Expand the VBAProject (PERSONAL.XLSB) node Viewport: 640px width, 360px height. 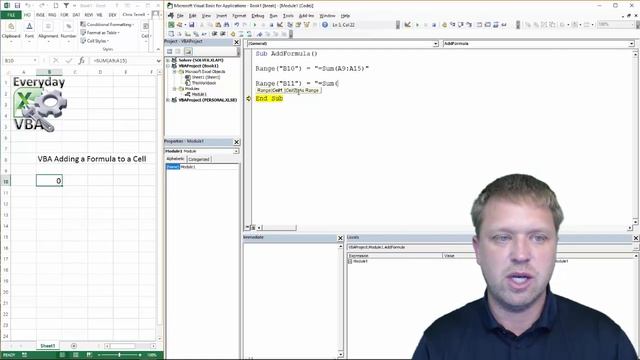tap(168, 100)
